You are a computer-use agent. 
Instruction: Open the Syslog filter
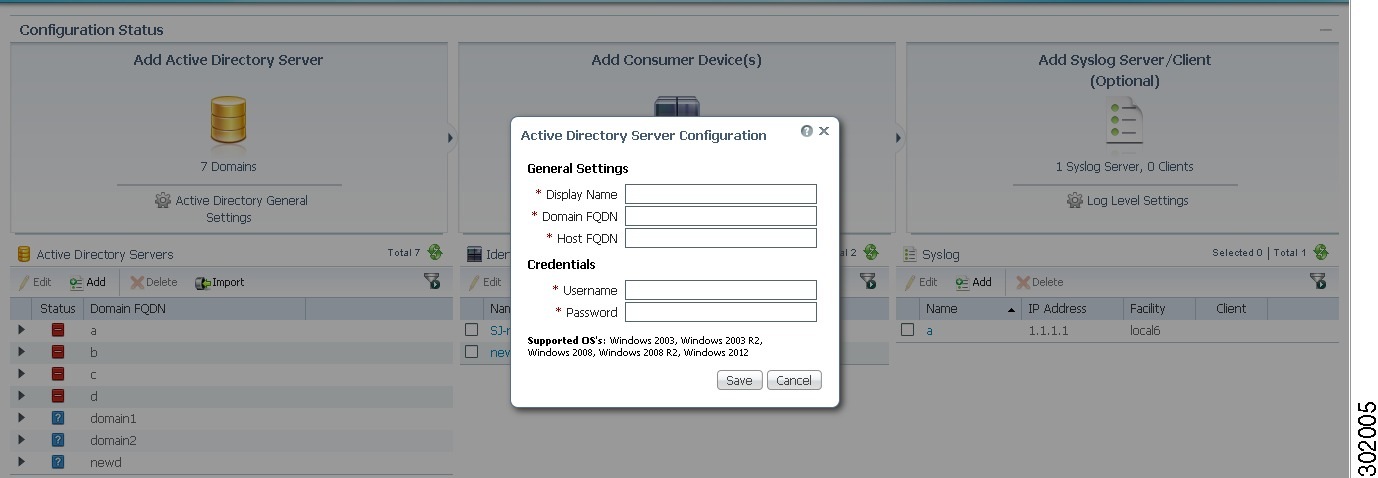pyautogui.click(x=1318, y=281)
